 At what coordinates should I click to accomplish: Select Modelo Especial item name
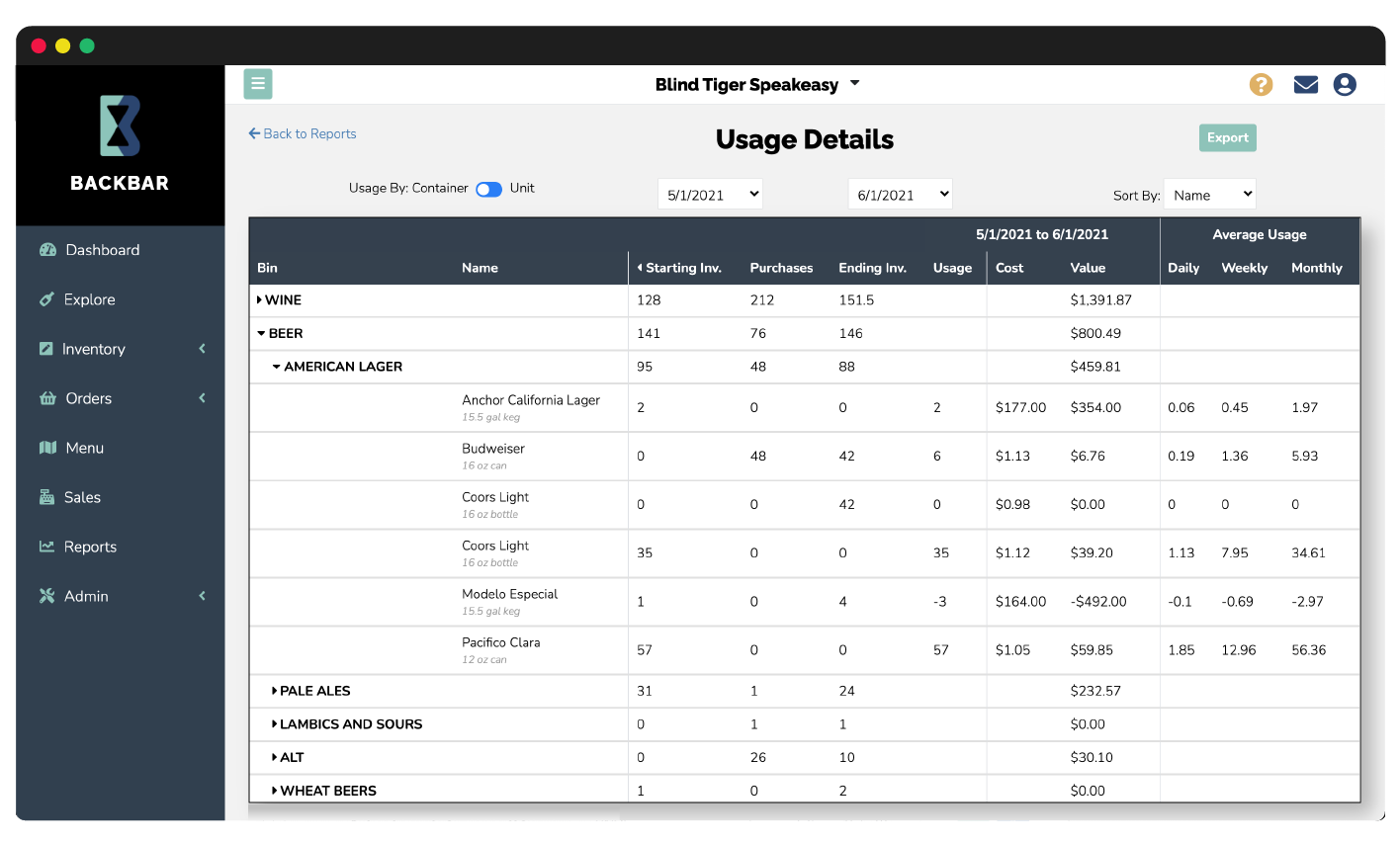[509, 594]
